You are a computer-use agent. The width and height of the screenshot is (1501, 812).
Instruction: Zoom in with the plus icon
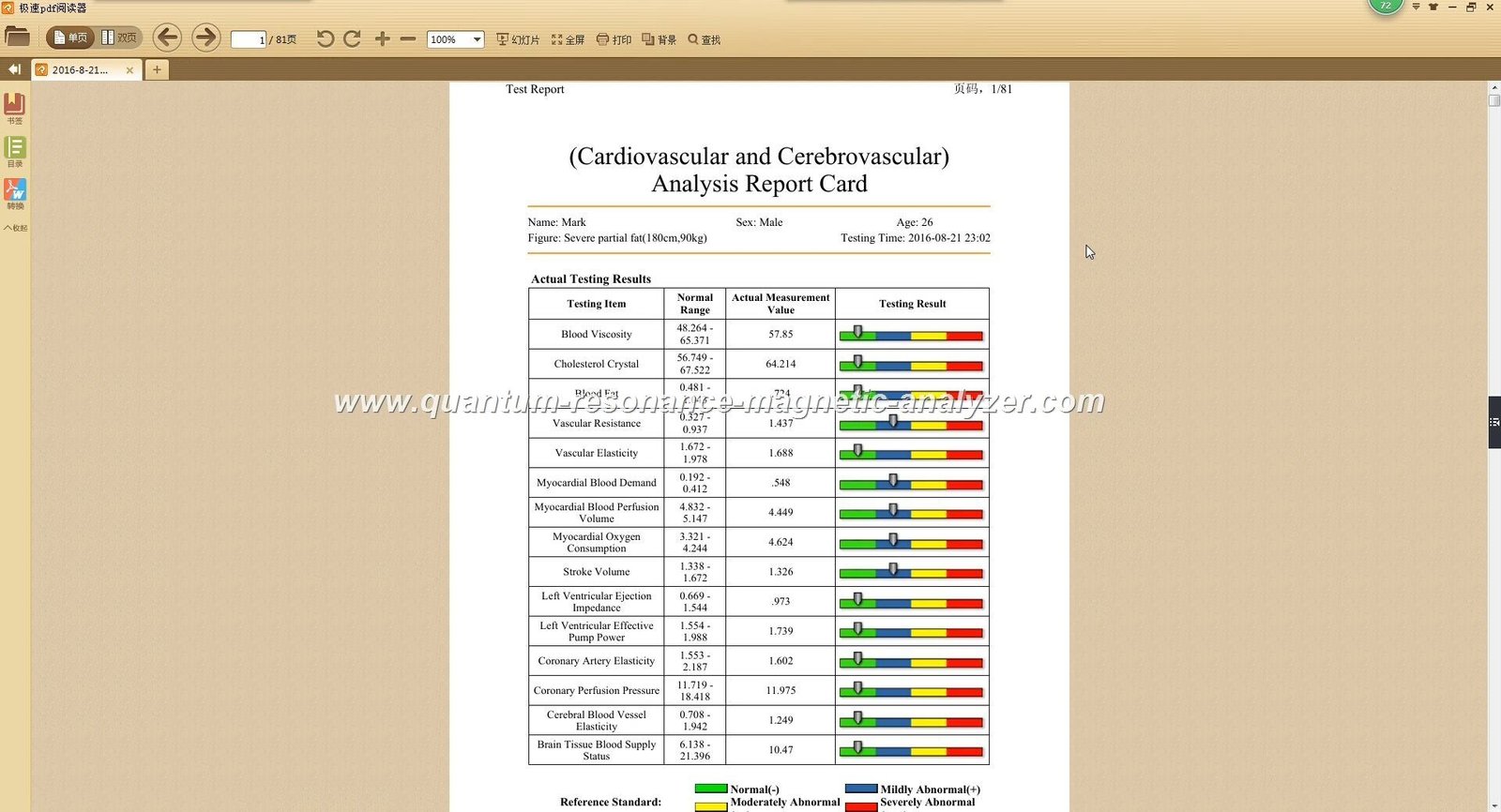382,38
